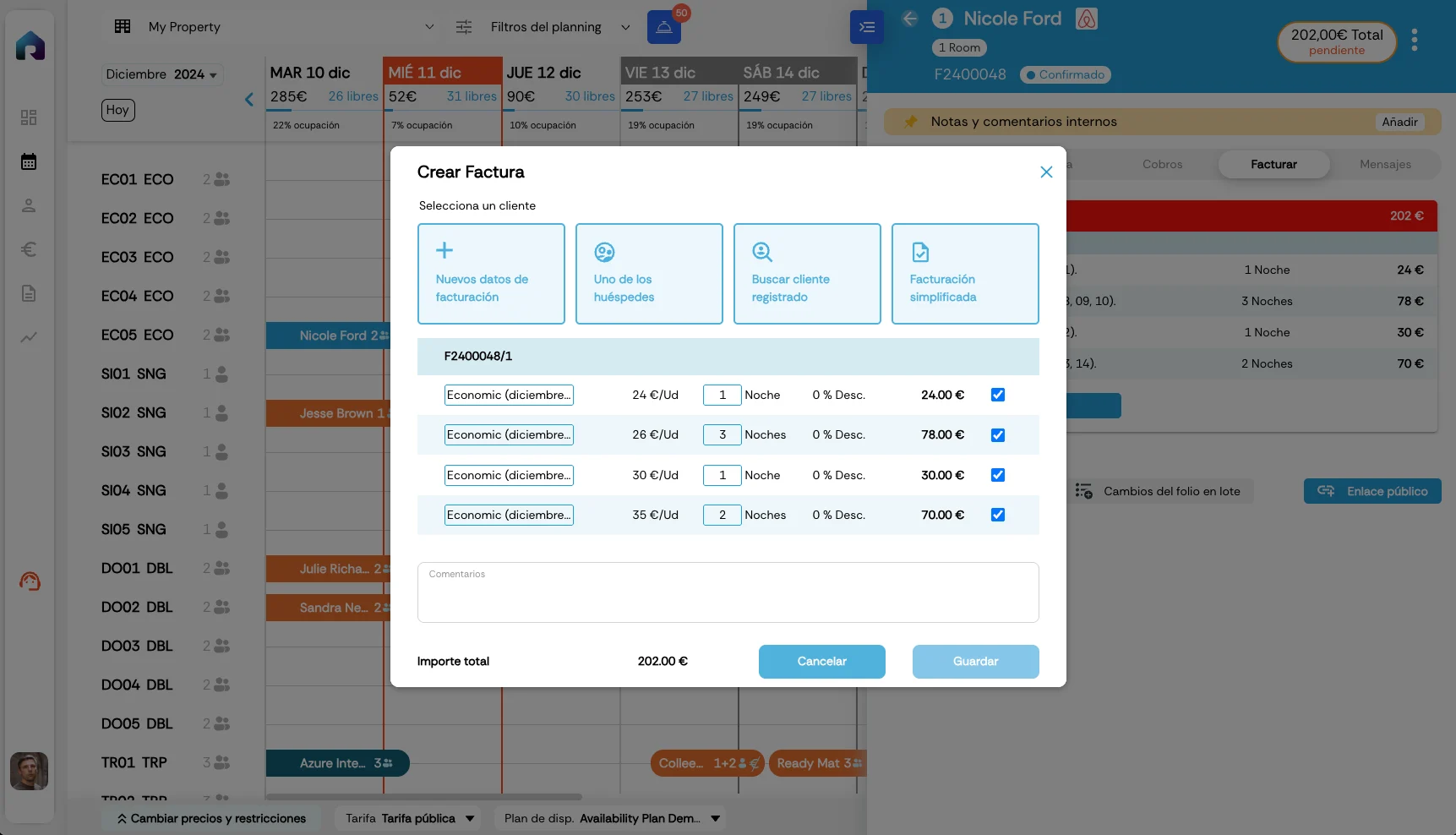1456x835 pixels.
Task: Expand Cambiar precios y restricciones
Action: click(211, 818)
